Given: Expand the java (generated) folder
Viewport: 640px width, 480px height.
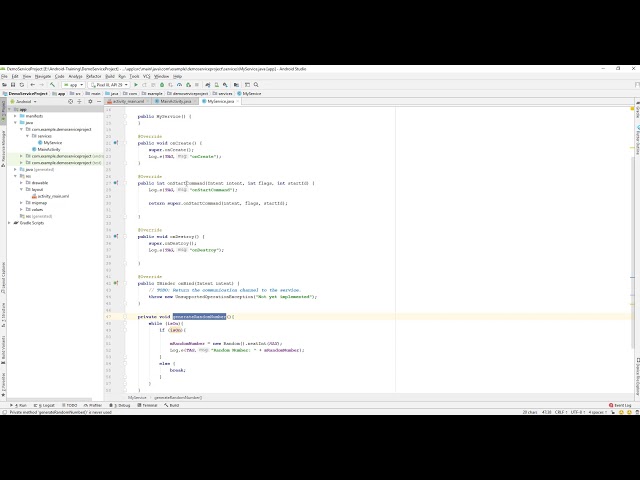Looking at the screenshot, I should coord(16,169).
